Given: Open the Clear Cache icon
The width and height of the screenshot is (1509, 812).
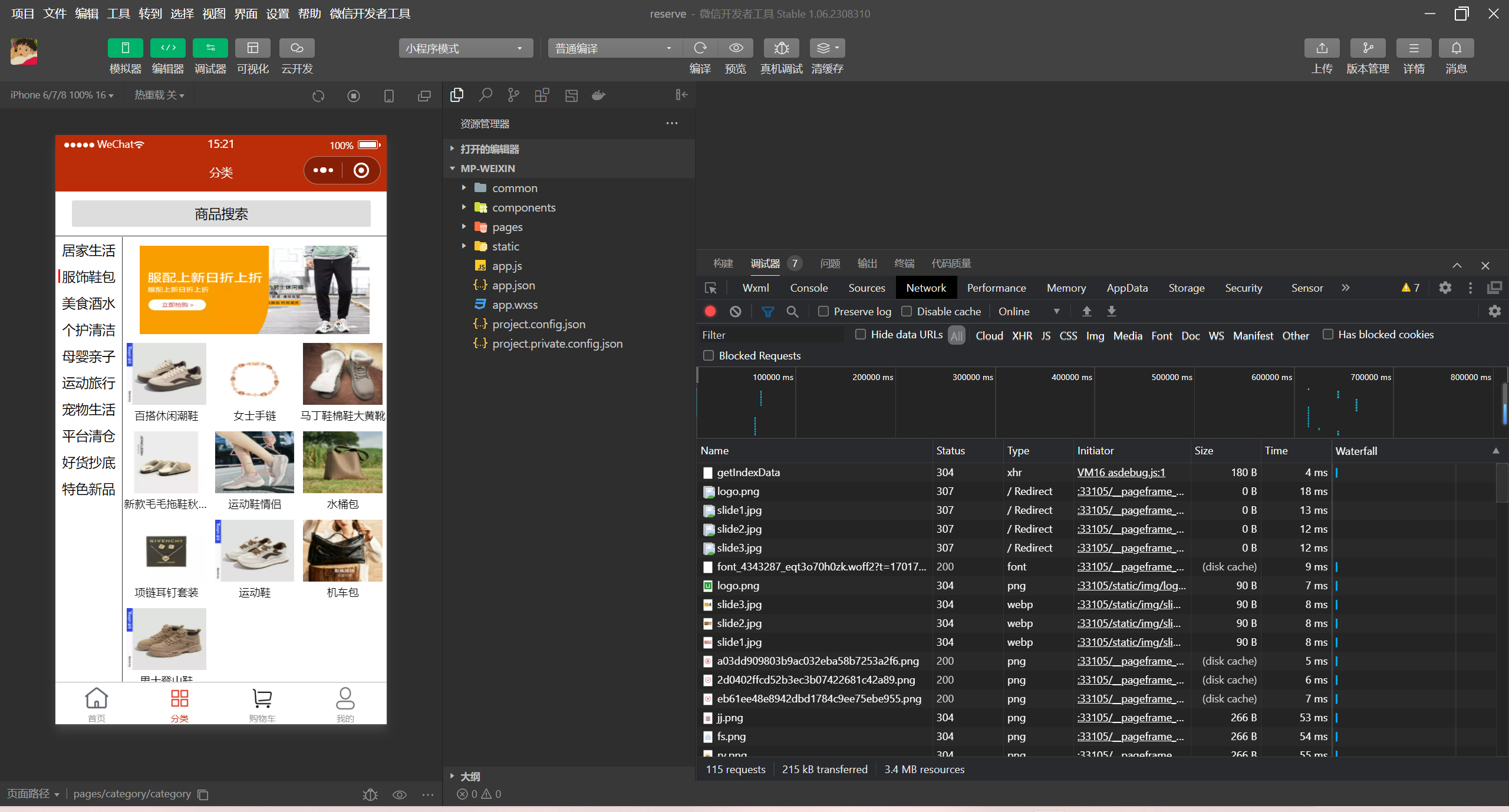Looking at the screenshot, I should (x=828, y=48).
